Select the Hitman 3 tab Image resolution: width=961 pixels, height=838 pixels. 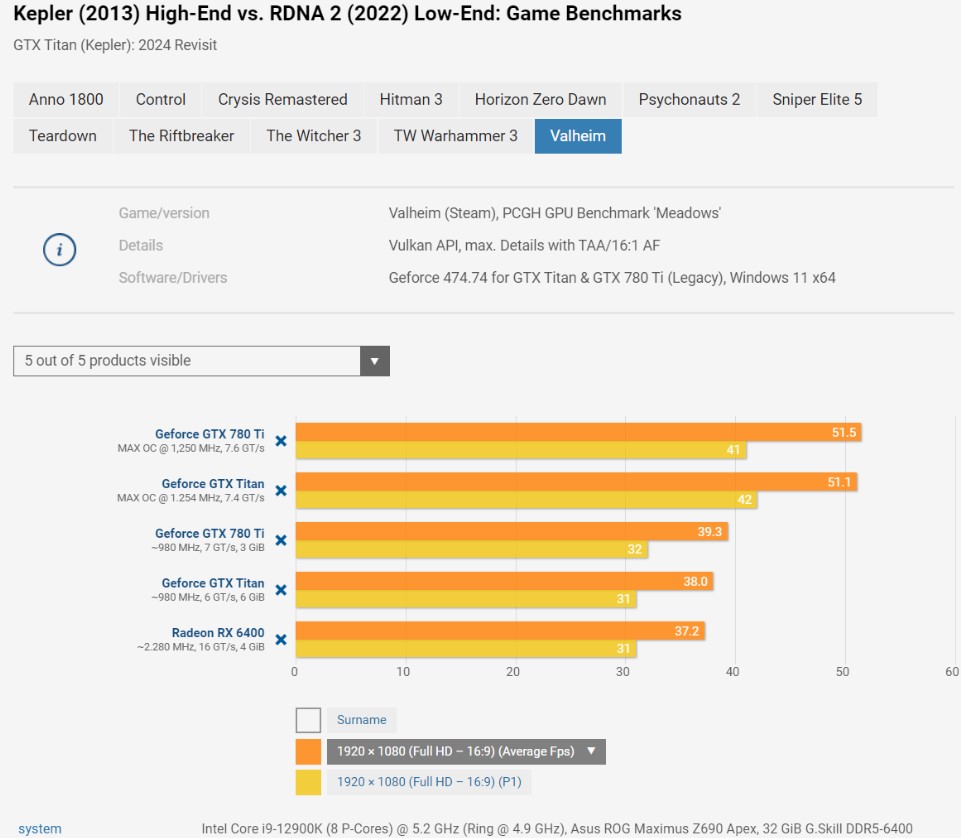pyautogui.click(x=411, y=99)
